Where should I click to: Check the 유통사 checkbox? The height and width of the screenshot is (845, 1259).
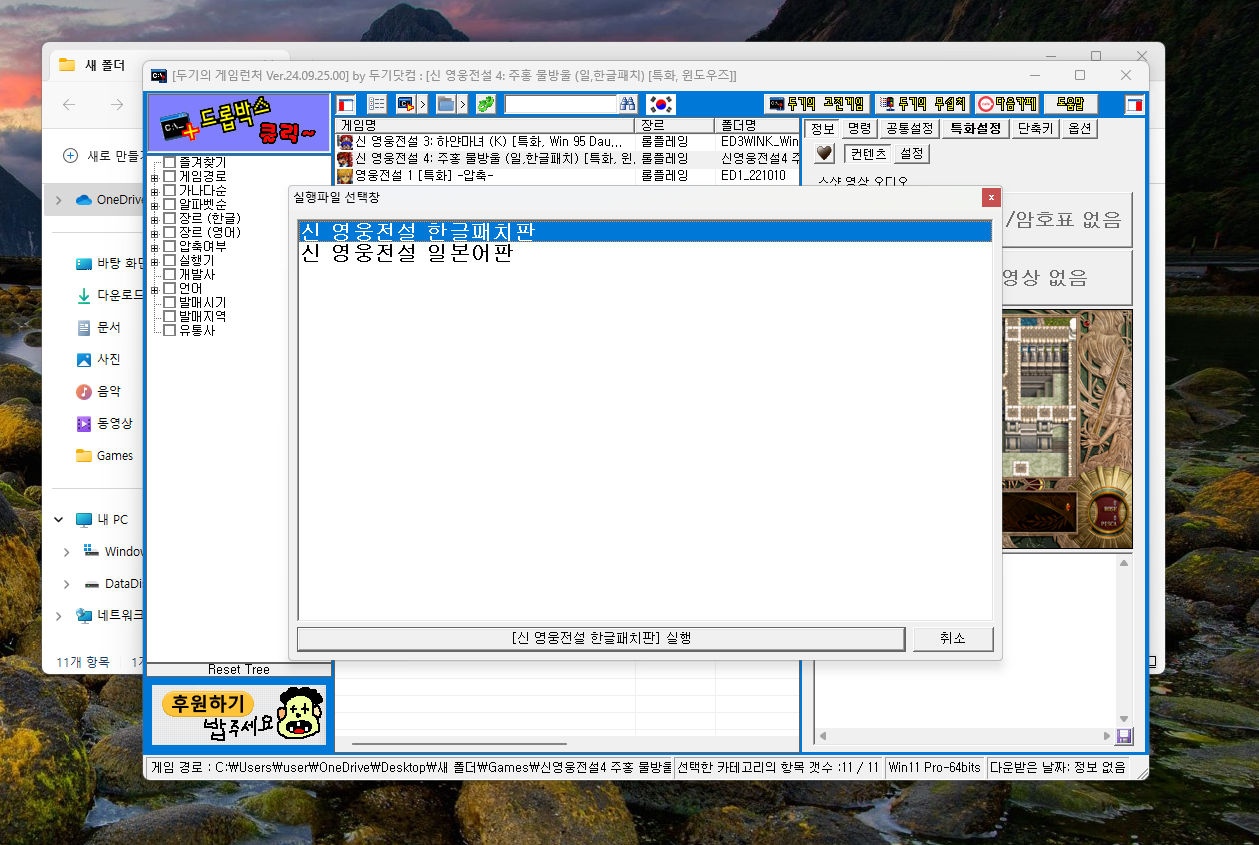pyautogui.click(x=170, y=330)
